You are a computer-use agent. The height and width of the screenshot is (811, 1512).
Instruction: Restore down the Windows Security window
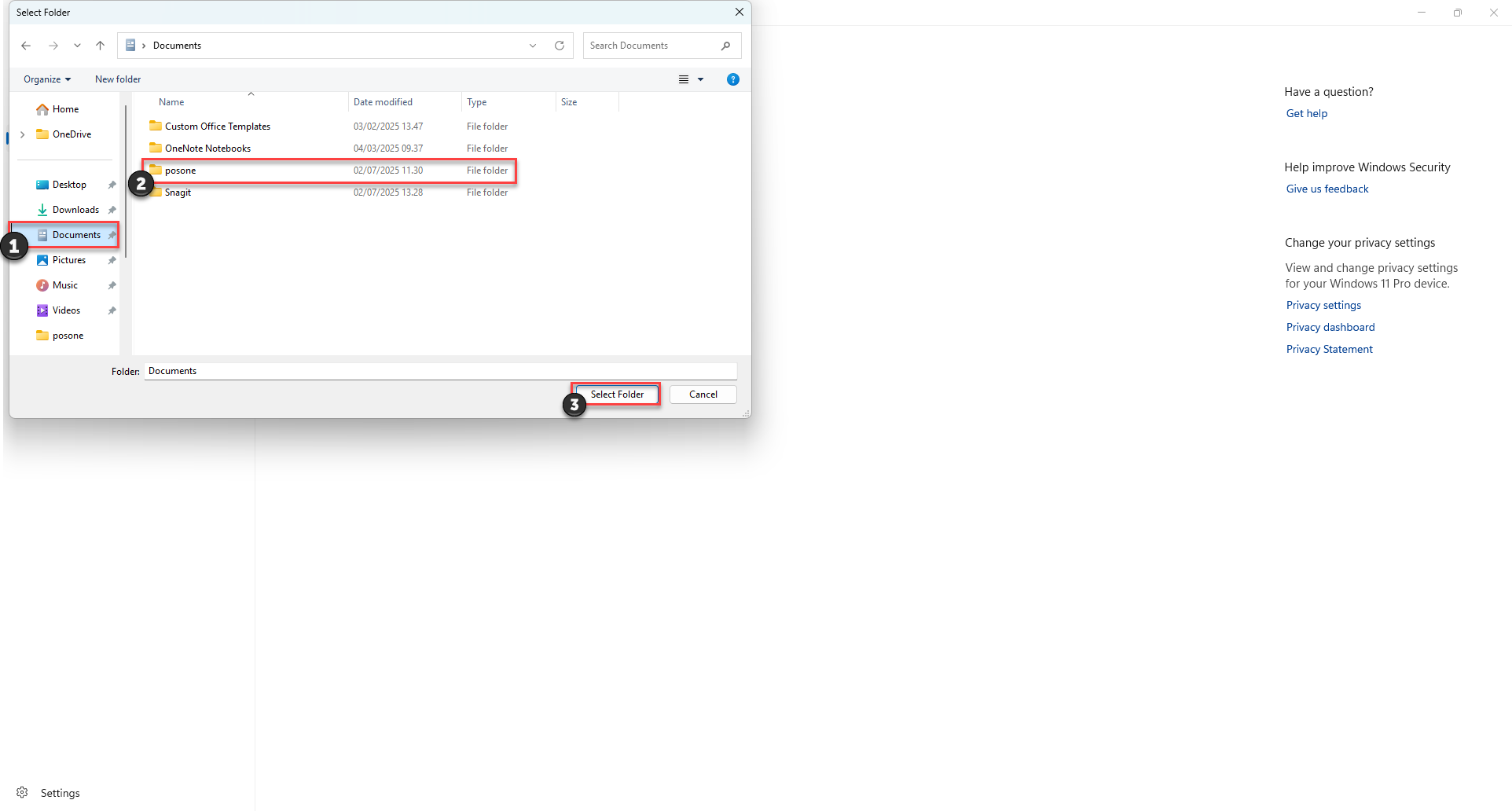1458,13
